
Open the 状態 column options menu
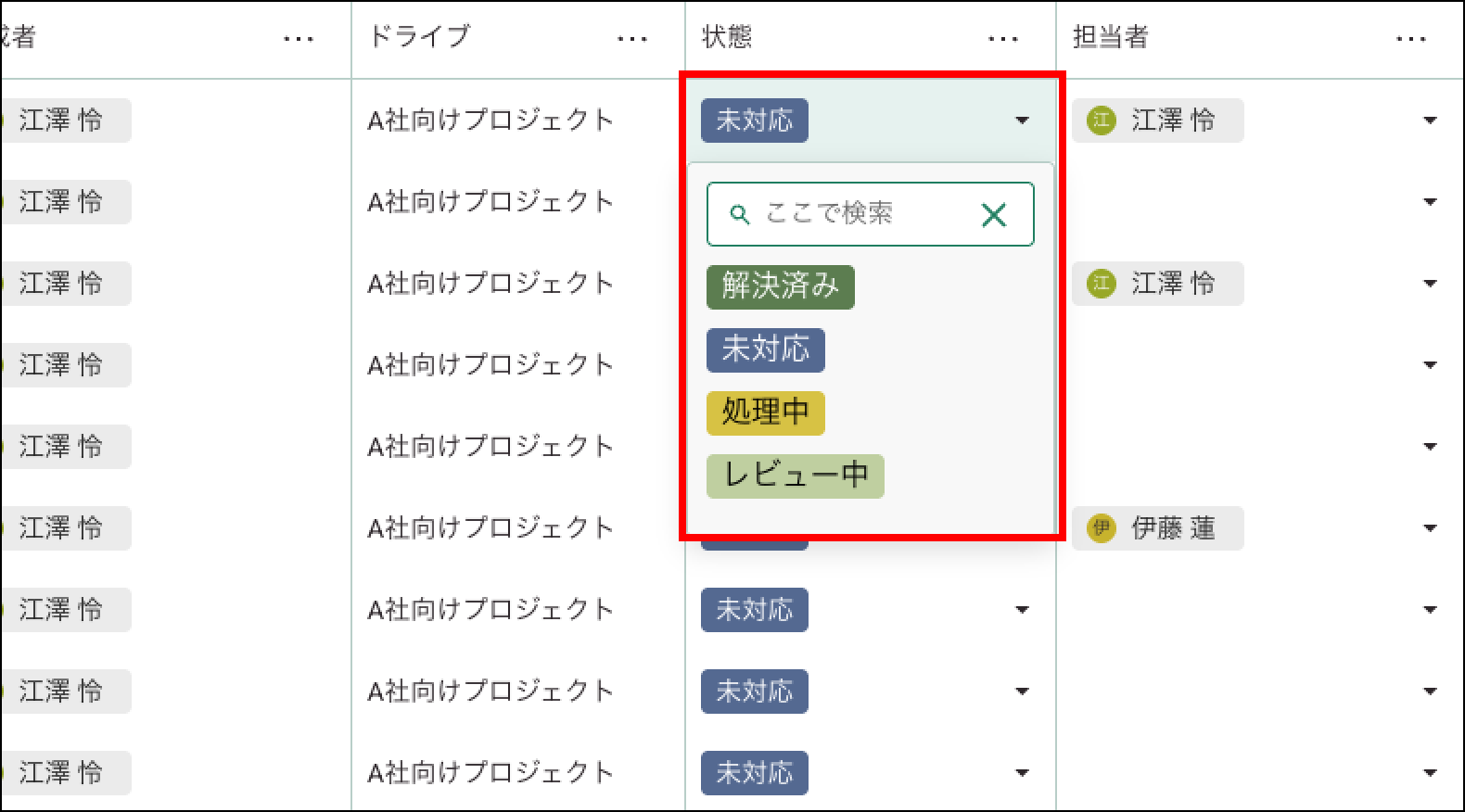[x=1002, y=39]
